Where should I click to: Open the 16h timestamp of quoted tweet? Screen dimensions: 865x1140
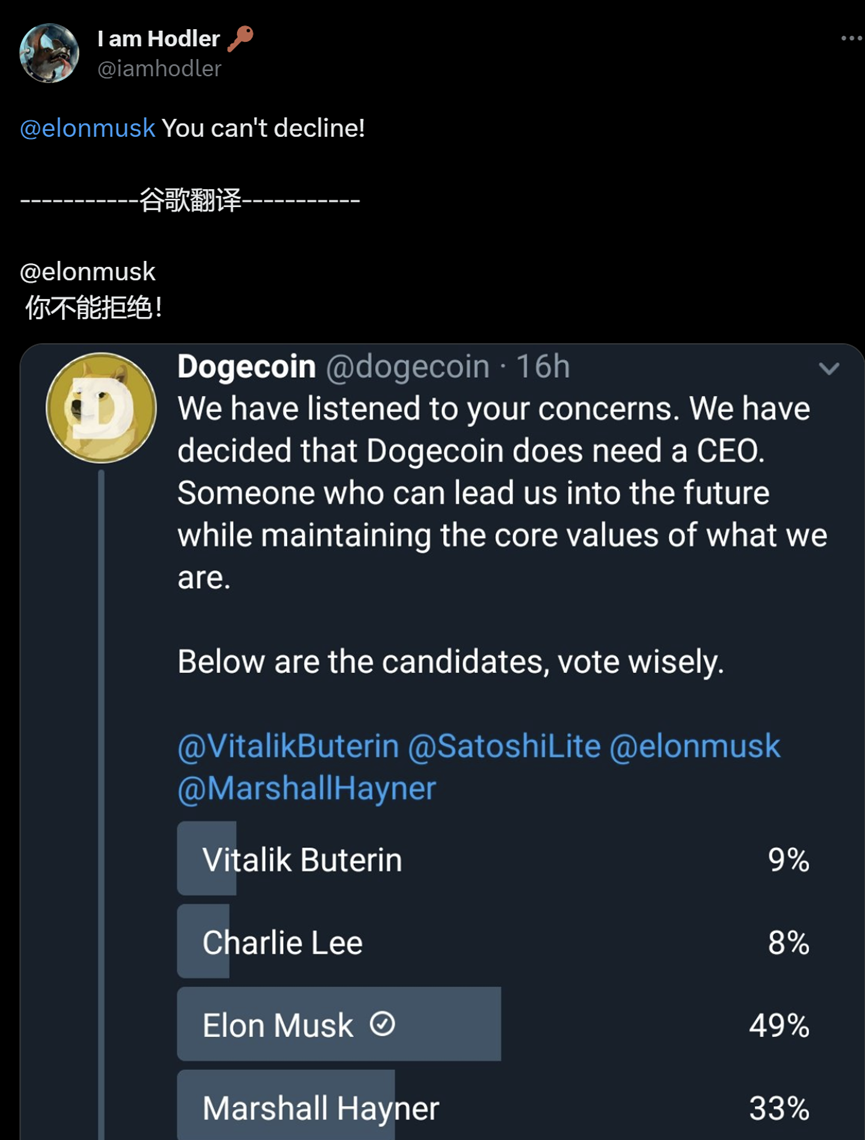point(544,367)
